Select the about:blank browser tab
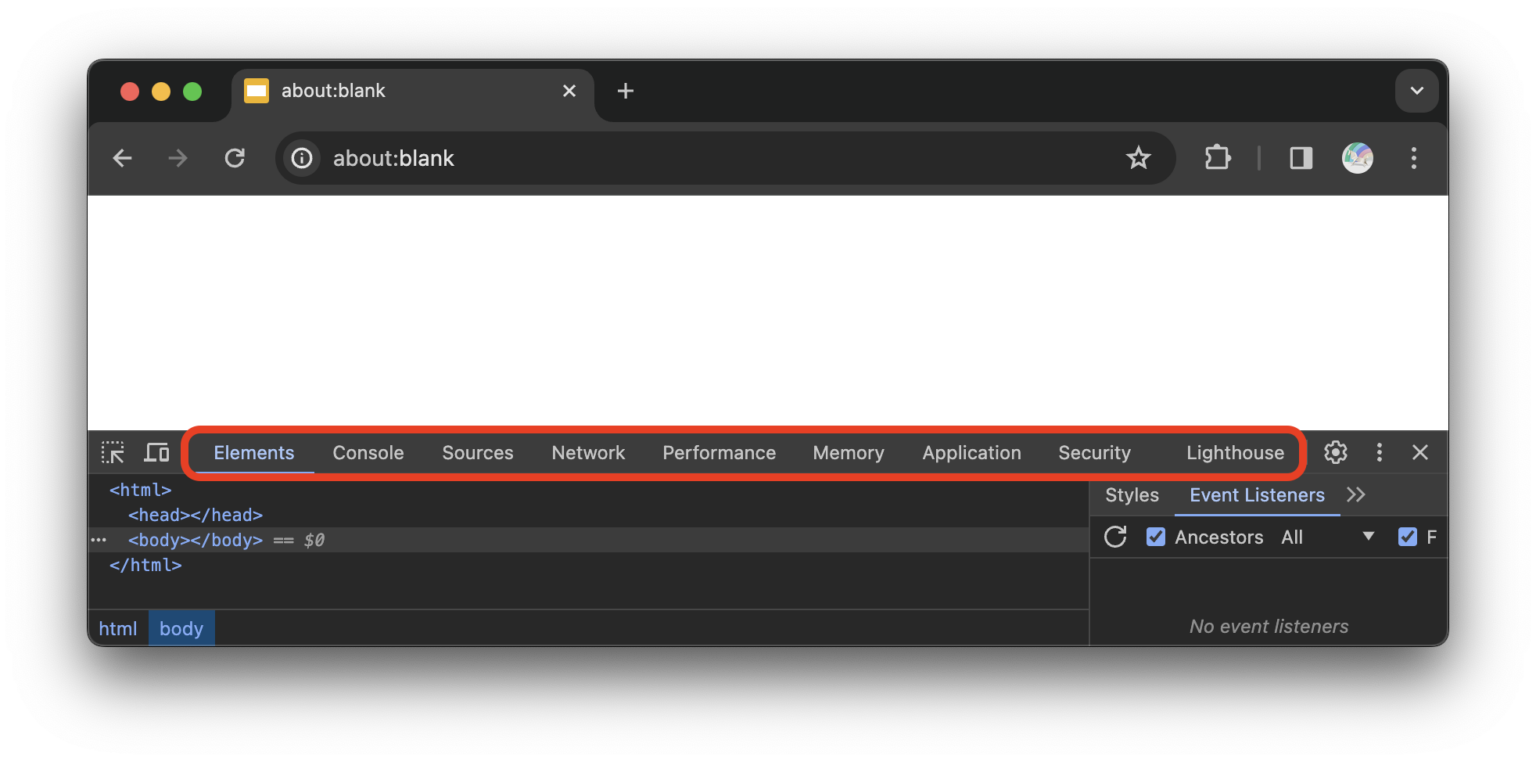1536x762 pixels. click(413, 91)
